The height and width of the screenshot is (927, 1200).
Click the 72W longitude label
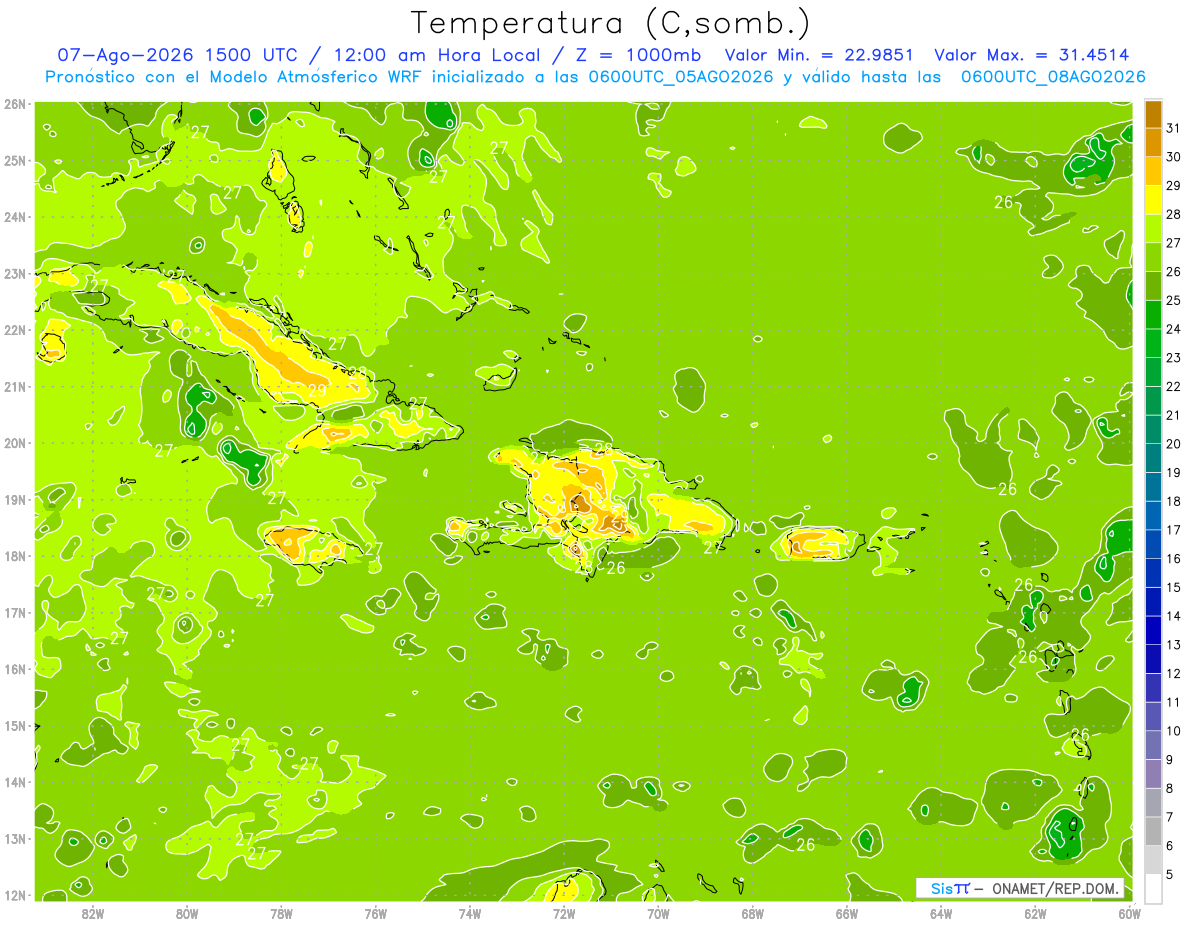point(564,913)
